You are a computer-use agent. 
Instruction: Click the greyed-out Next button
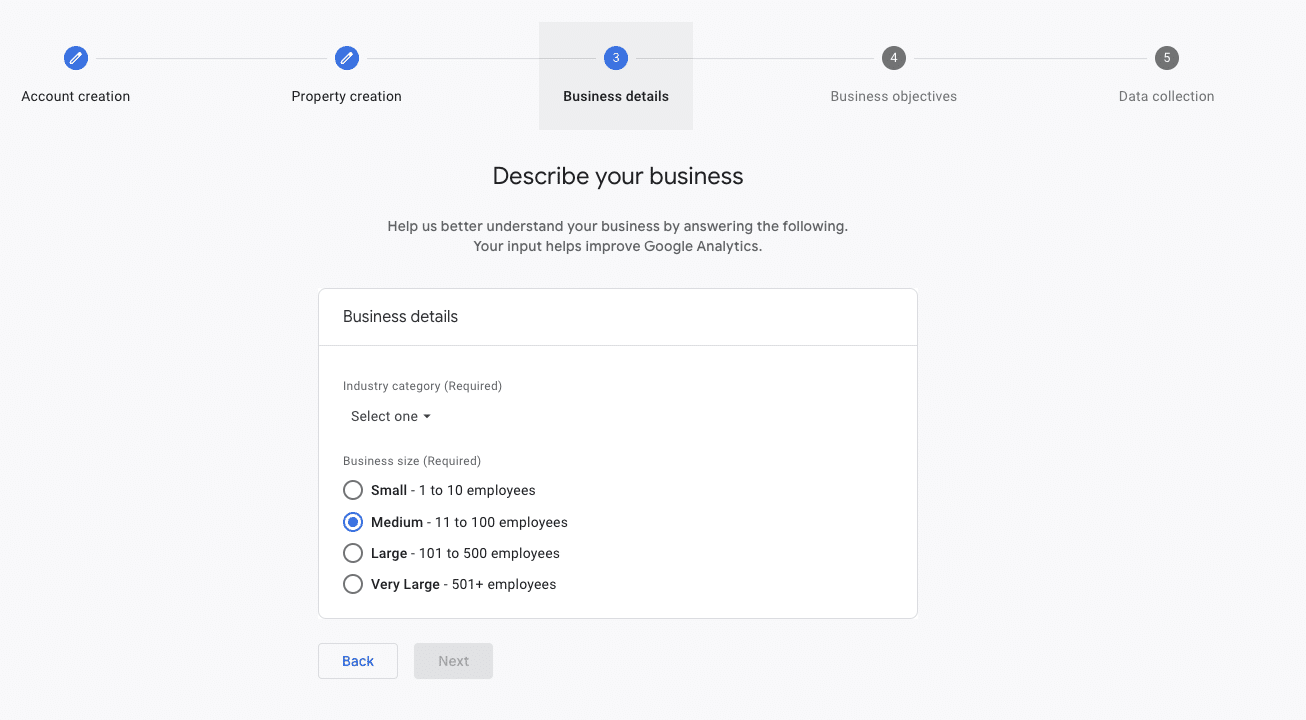[x=453, y=661]
